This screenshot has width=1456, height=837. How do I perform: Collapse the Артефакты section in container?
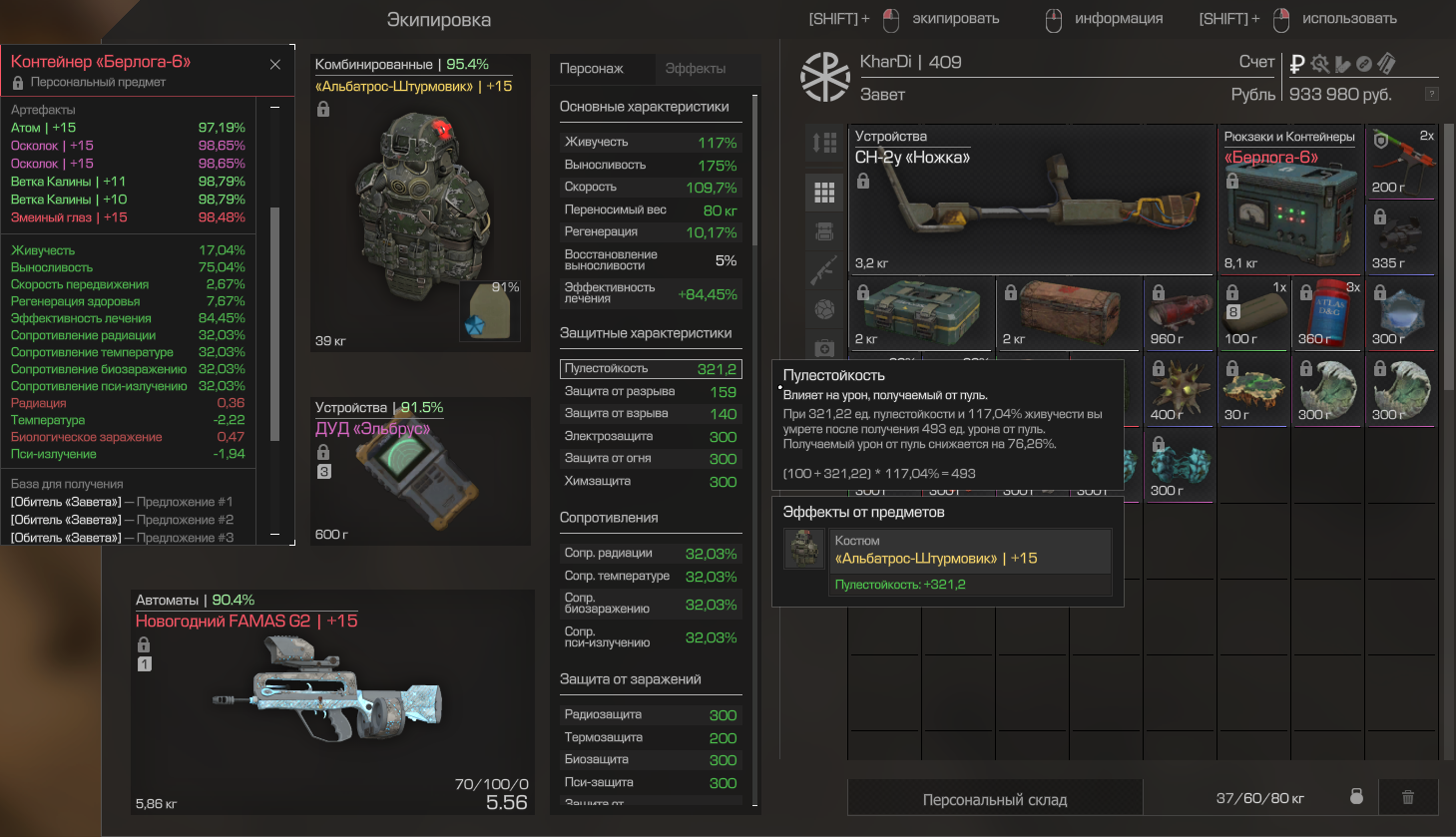pyautogui.click(x=274, y=108)
